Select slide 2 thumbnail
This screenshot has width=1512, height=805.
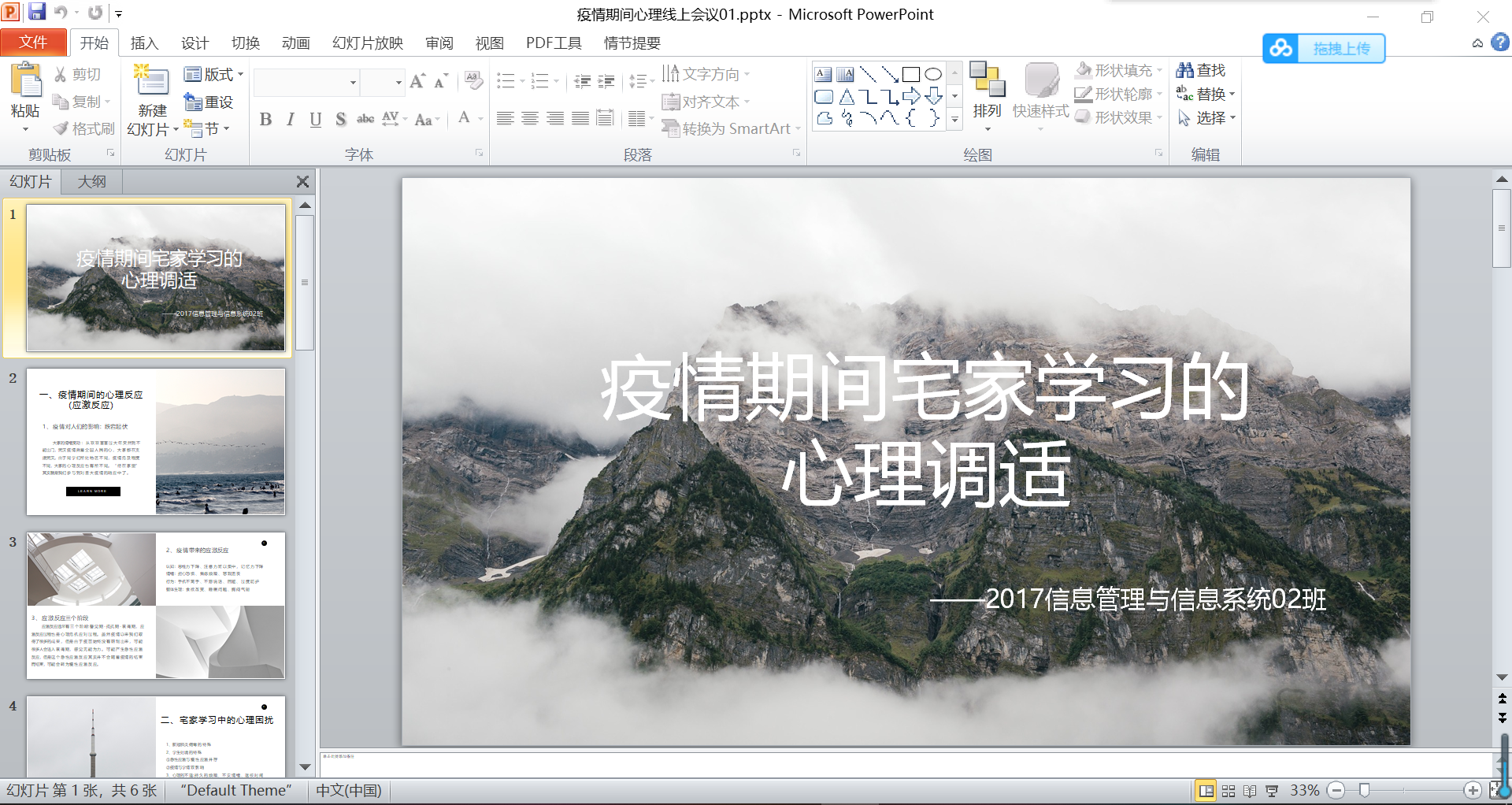156,442
